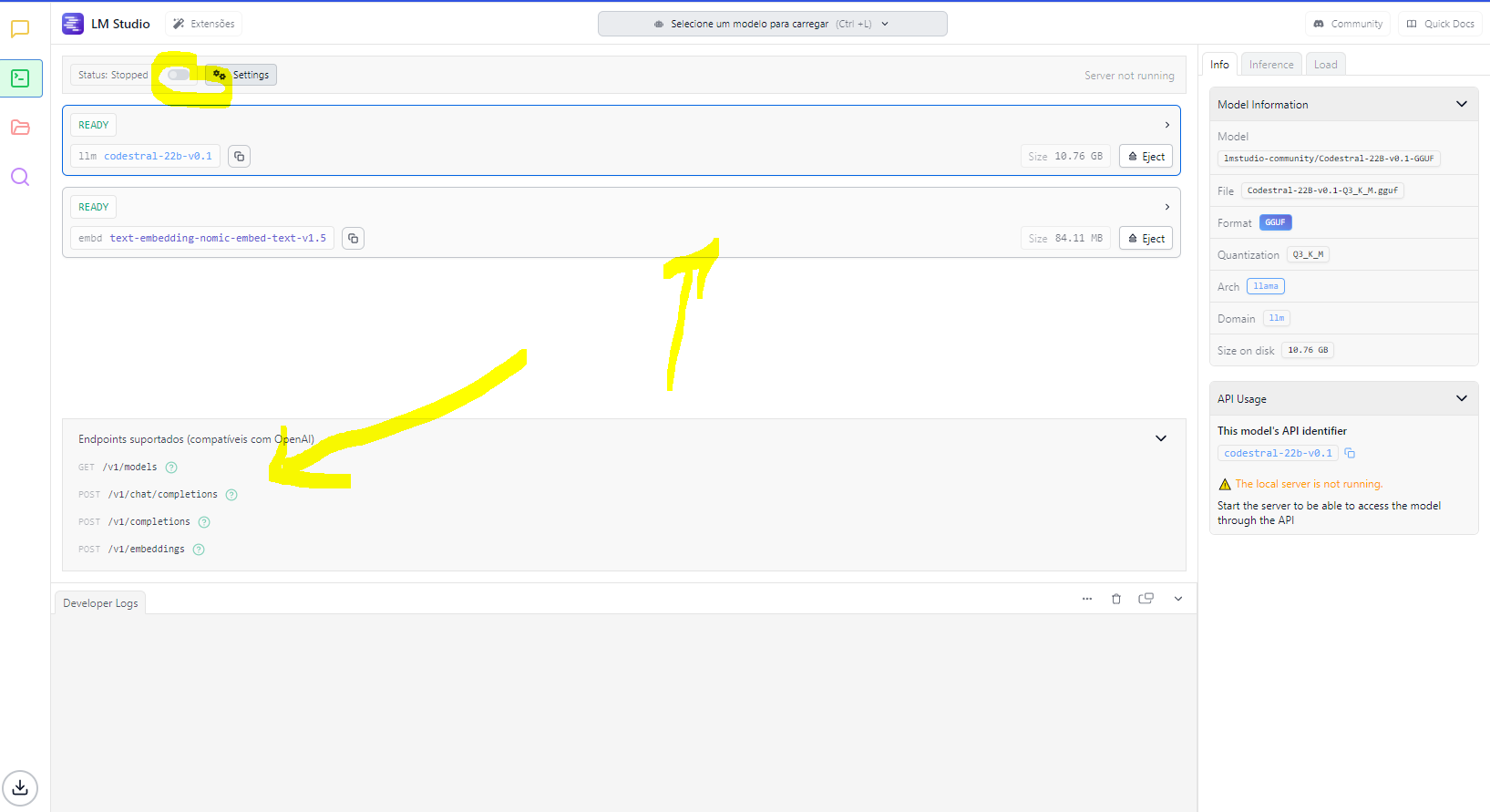Show help for /v1/embeddings endpoint

(199, 550)
